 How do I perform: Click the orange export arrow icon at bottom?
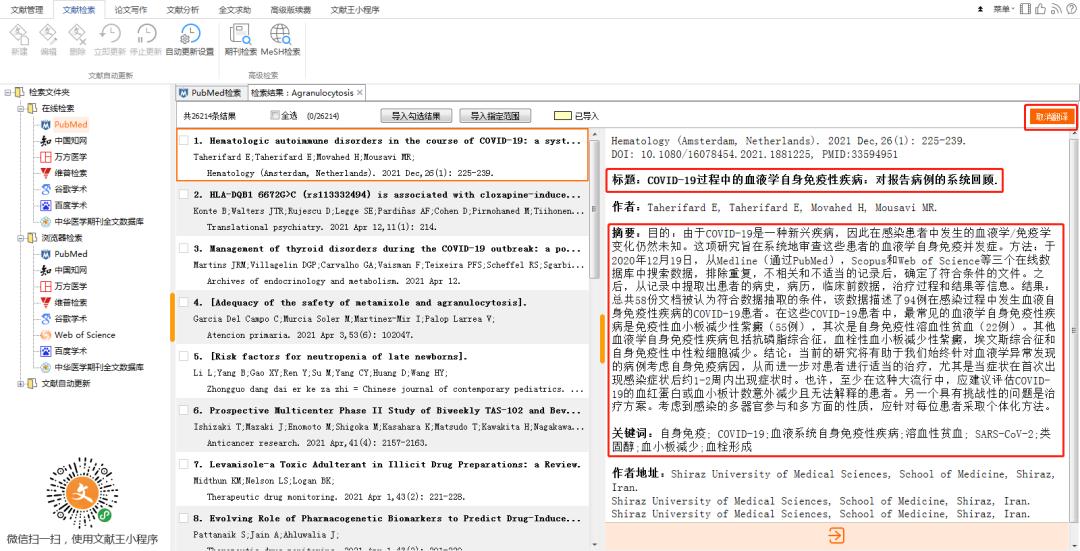pos(837,536)
